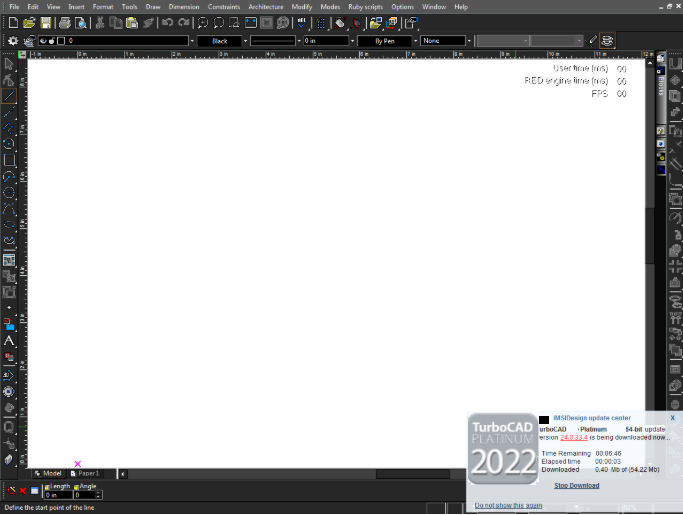Open a file with folder icon
Viewport: 683px width, 515px height.
[x=29, y=23]
